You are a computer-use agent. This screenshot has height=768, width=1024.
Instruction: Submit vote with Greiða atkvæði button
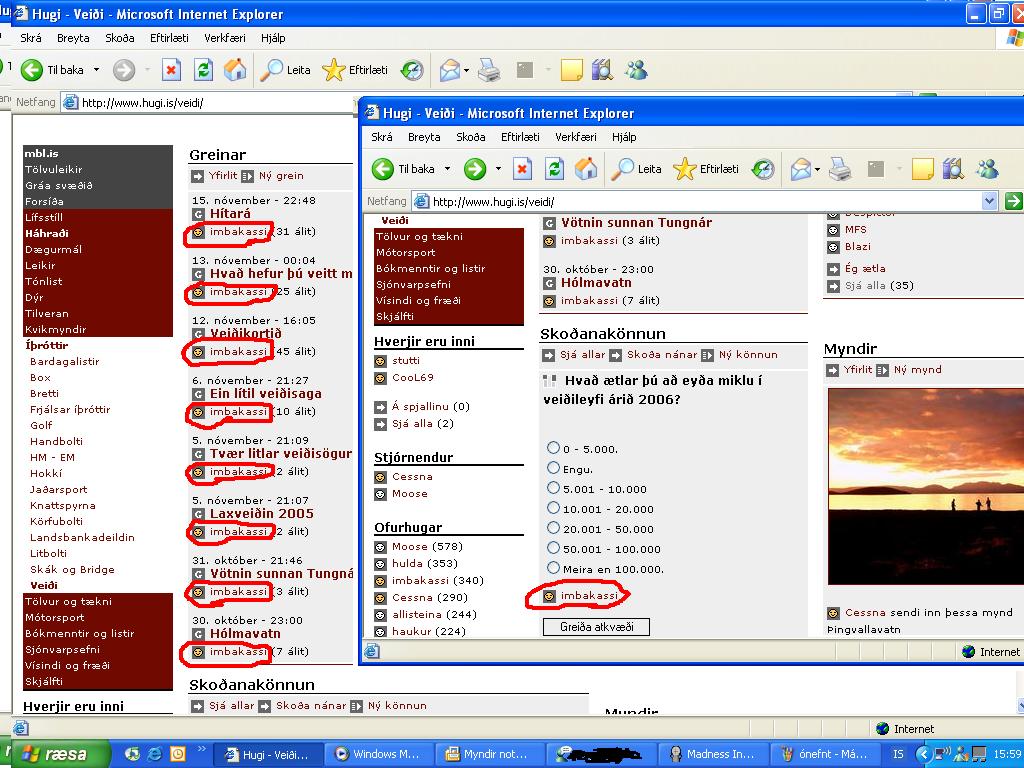[596, 627]
